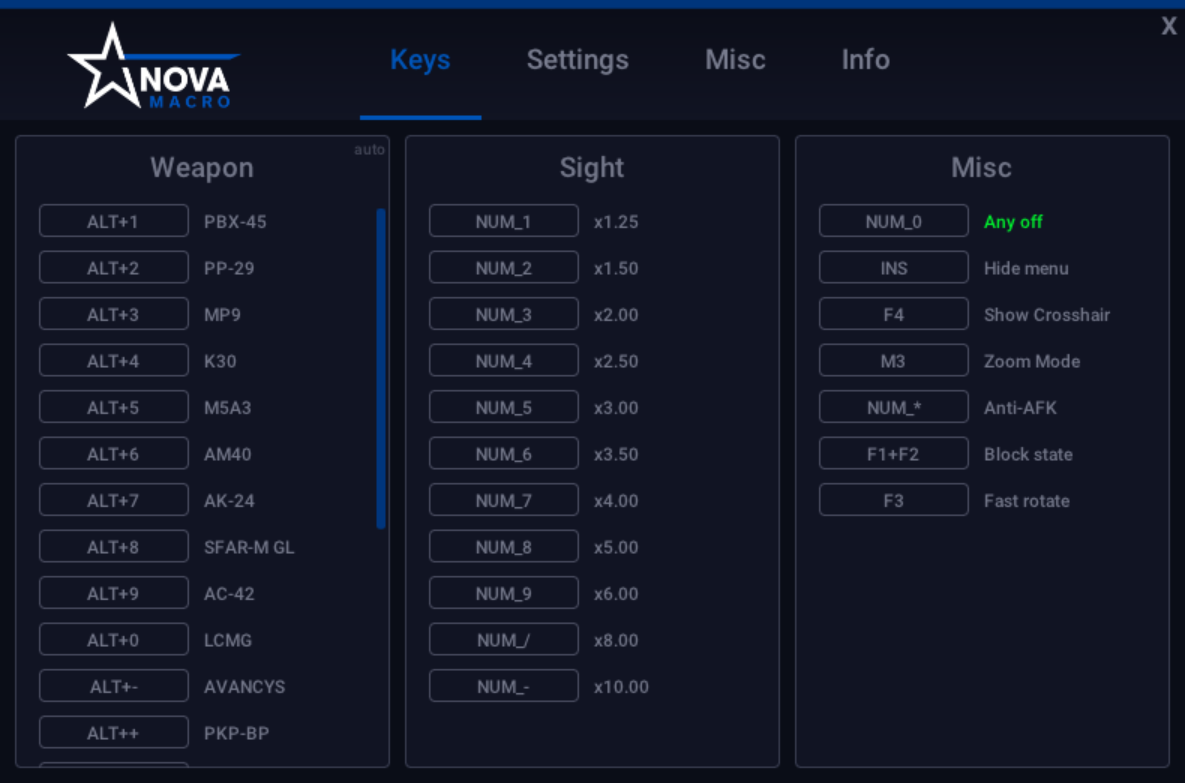This screenshot has height=783, width=1185.
Task: Click the ALT+3 keybind box
Action: coord(113,314)
